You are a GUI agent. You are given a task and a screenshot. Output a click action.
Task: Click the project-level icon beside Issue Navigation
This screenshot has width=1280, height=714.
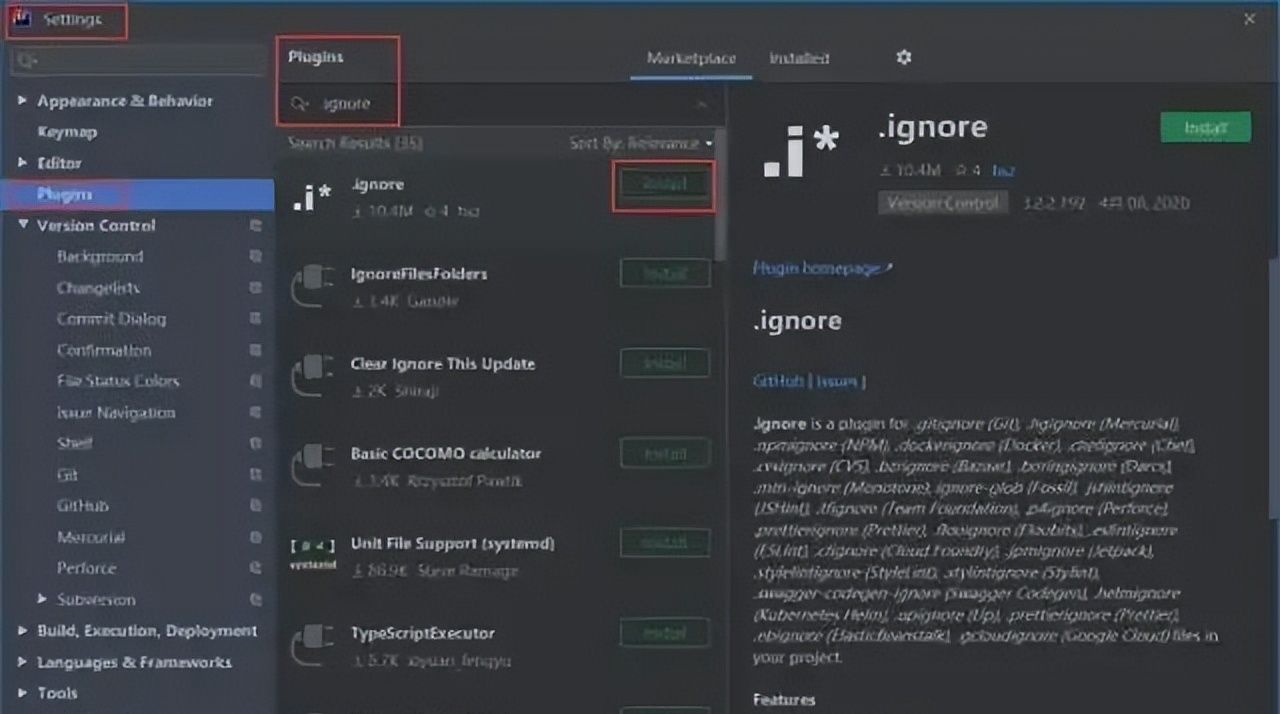pyautogui.click(x=256, y=413)
